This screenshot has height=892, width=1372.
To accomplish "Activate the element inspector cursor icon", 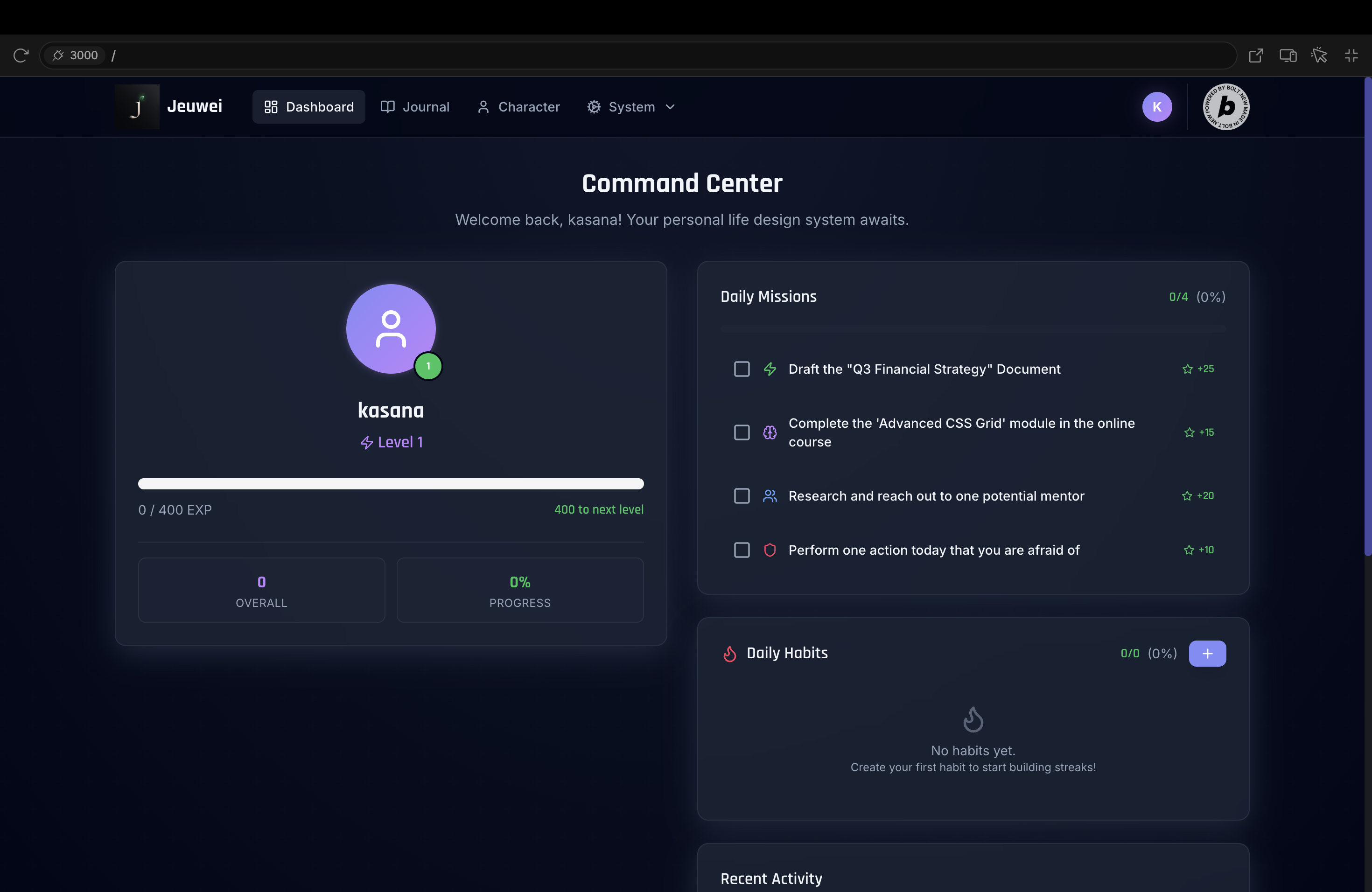I will [1319, 56].
